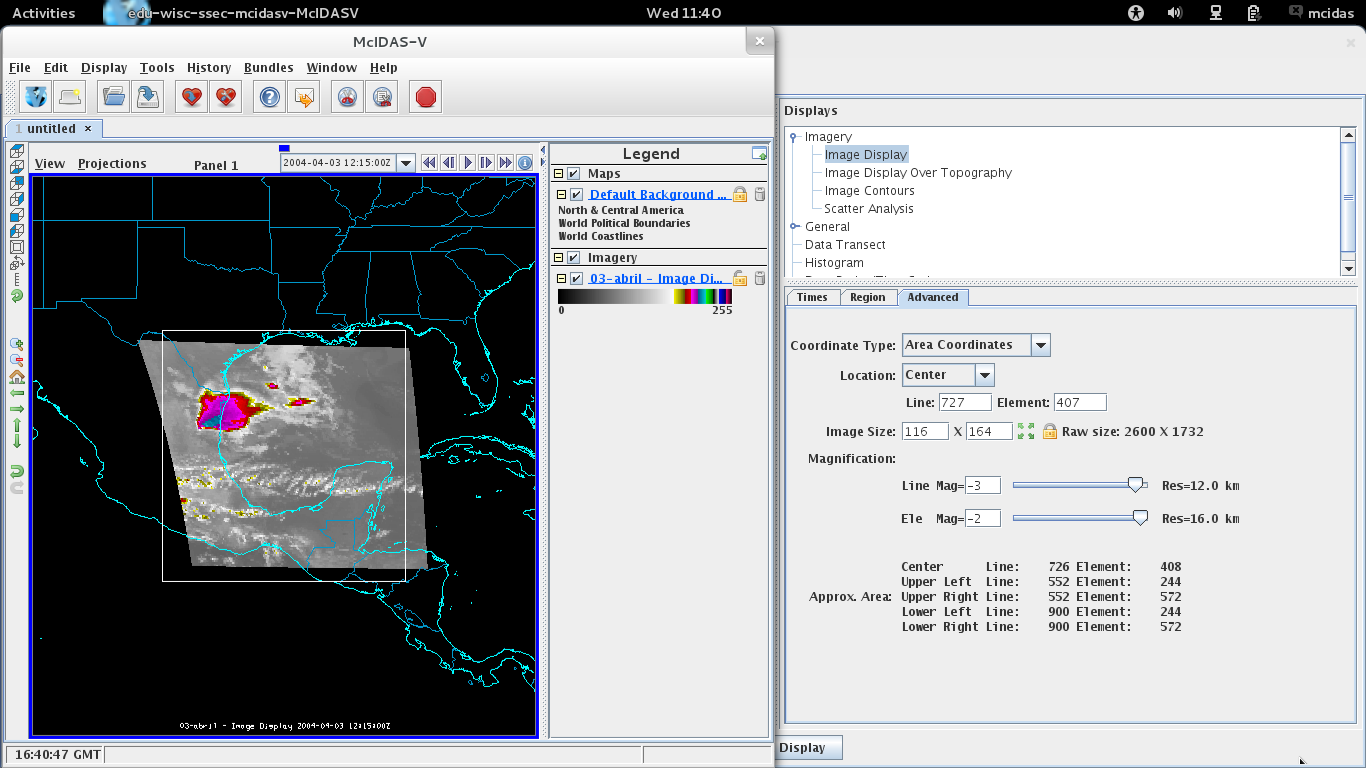1366x768 pixels.
Task: Click the zoom out magnifier icon
Action: [17, 360]
